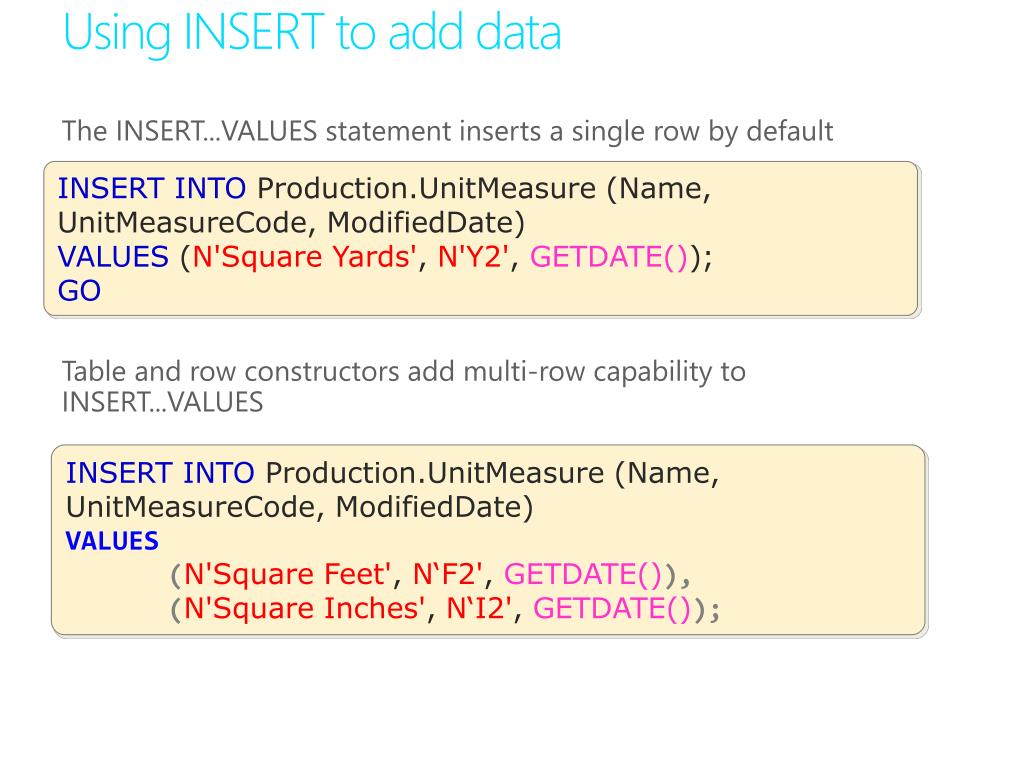The image size is (1024, 768).
Task: Click INSERT INTO in the first code box
Action: 152,188
